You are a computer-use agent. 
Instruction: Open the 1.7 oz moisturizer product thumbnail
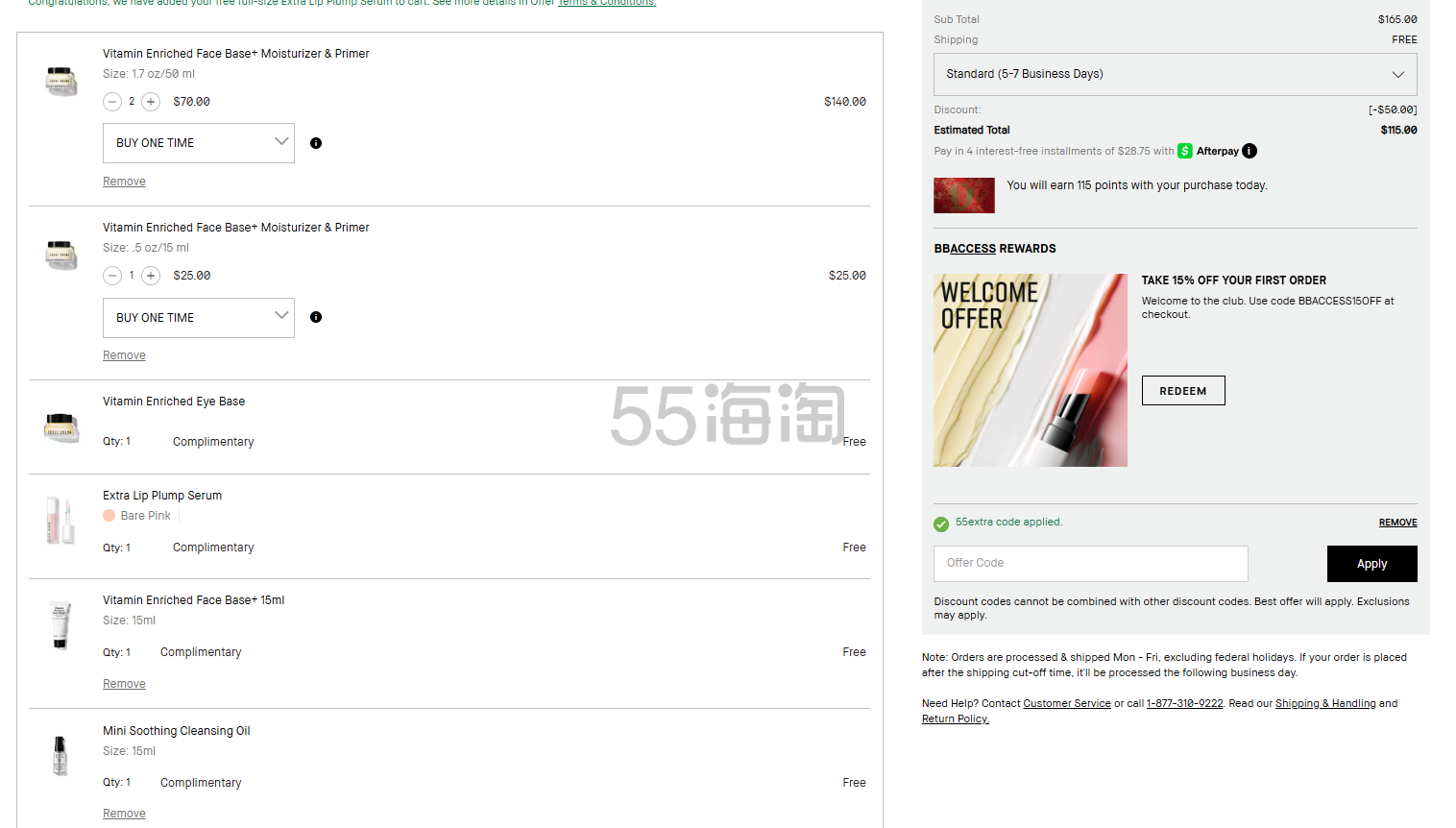[61, 81]
